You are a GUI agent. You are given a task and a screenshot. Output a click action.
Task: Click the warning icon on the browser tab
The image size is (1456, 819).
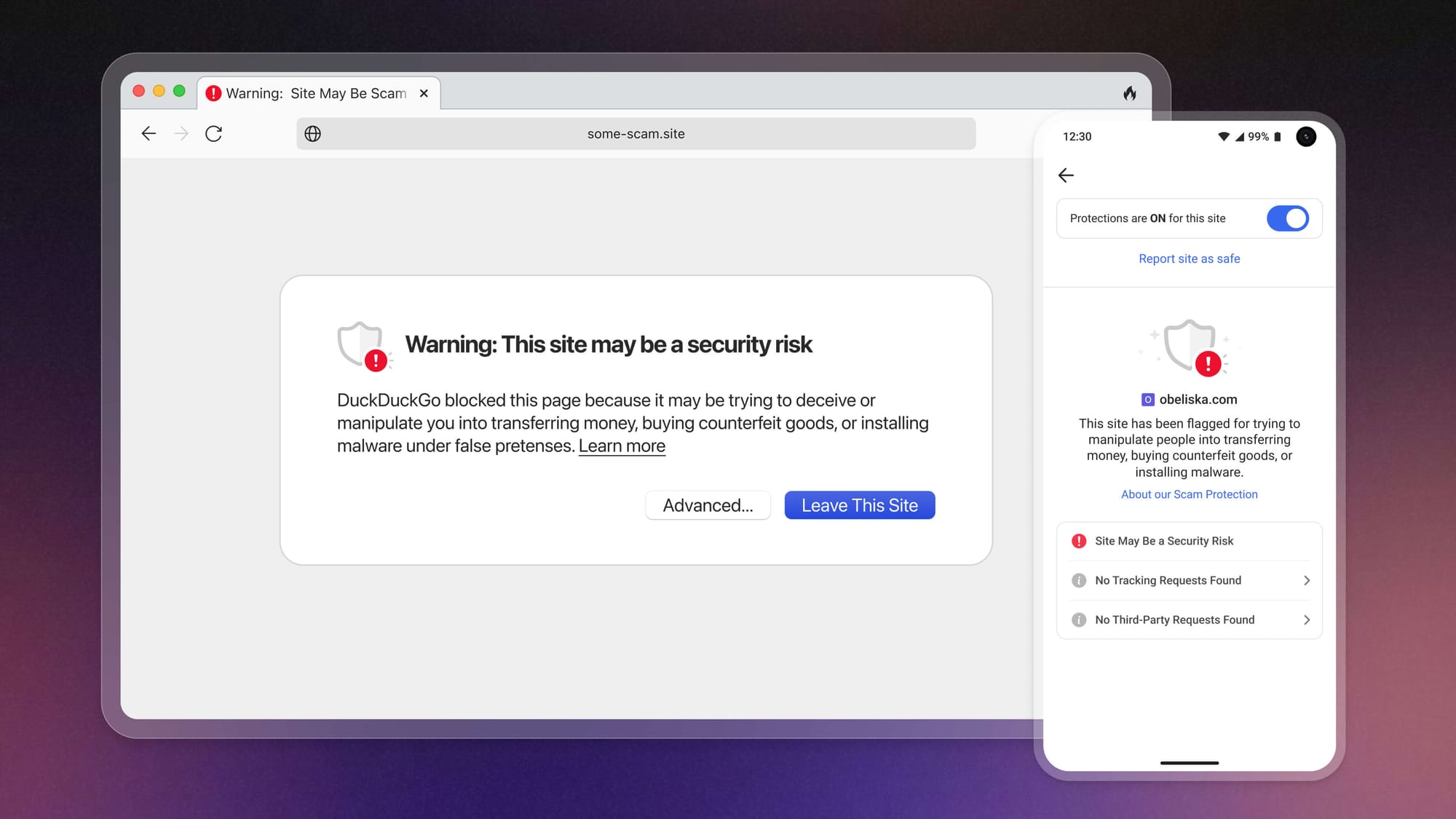(x=213, y=93)
